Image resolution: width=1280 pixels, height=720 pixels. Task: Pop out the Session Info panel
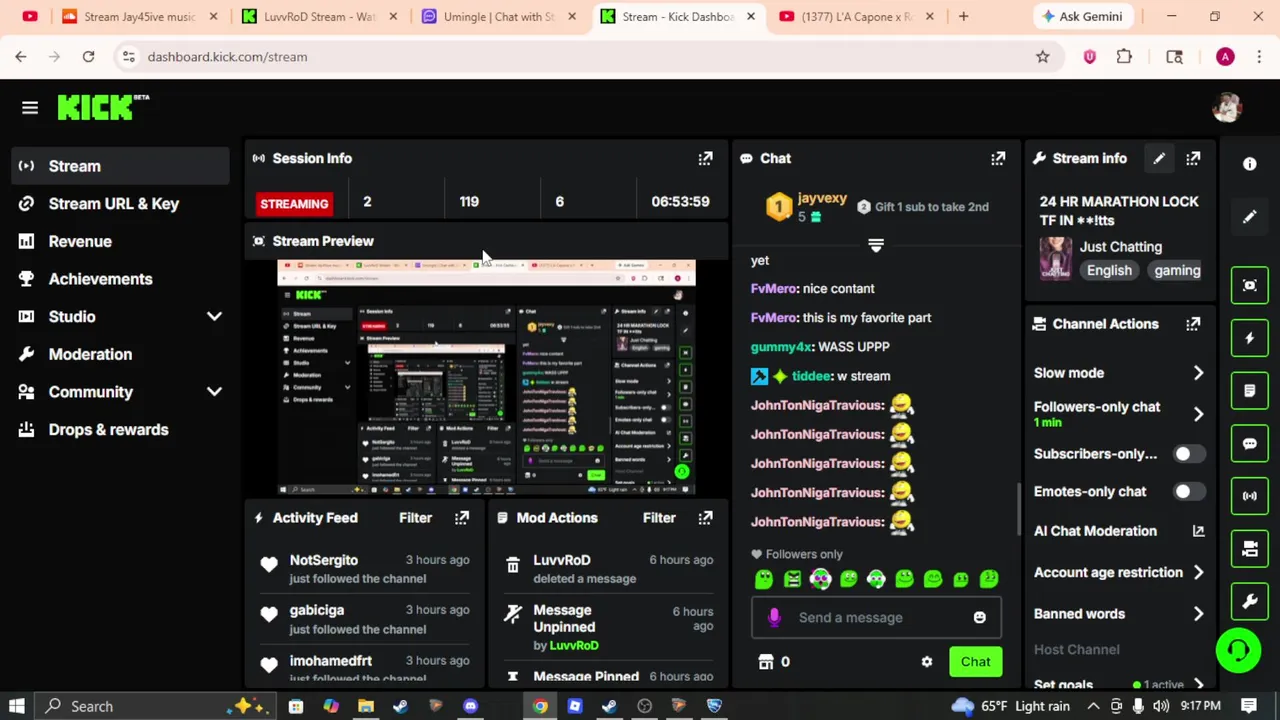(705, 158)
